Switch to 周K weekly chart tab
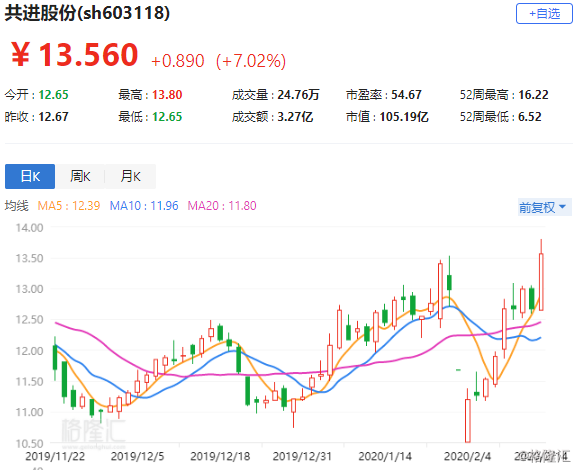The image size is (578, 470). point(80,177)
